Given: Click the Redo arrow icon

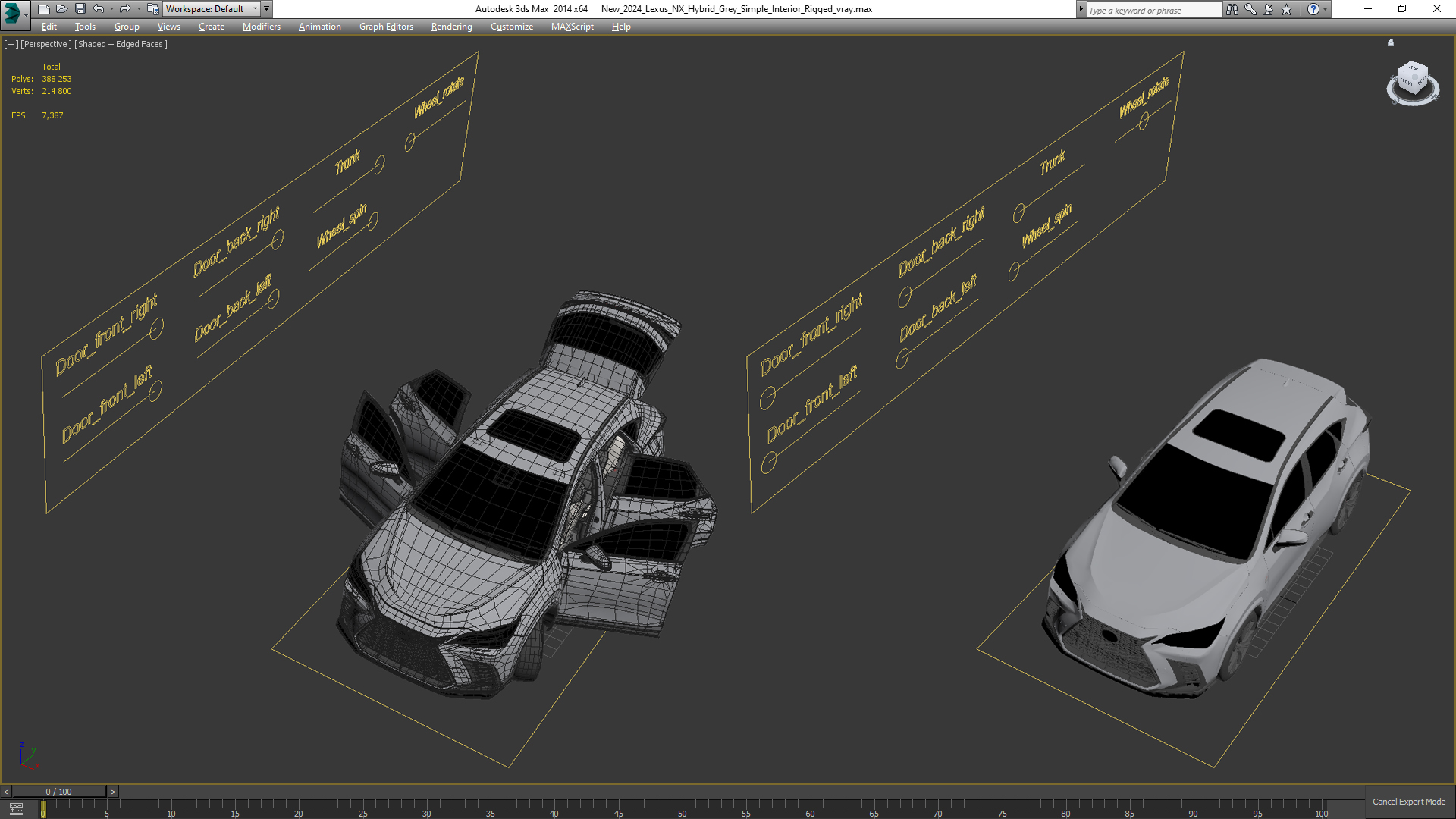Looking at the screenshot, I should click(125, 9).
